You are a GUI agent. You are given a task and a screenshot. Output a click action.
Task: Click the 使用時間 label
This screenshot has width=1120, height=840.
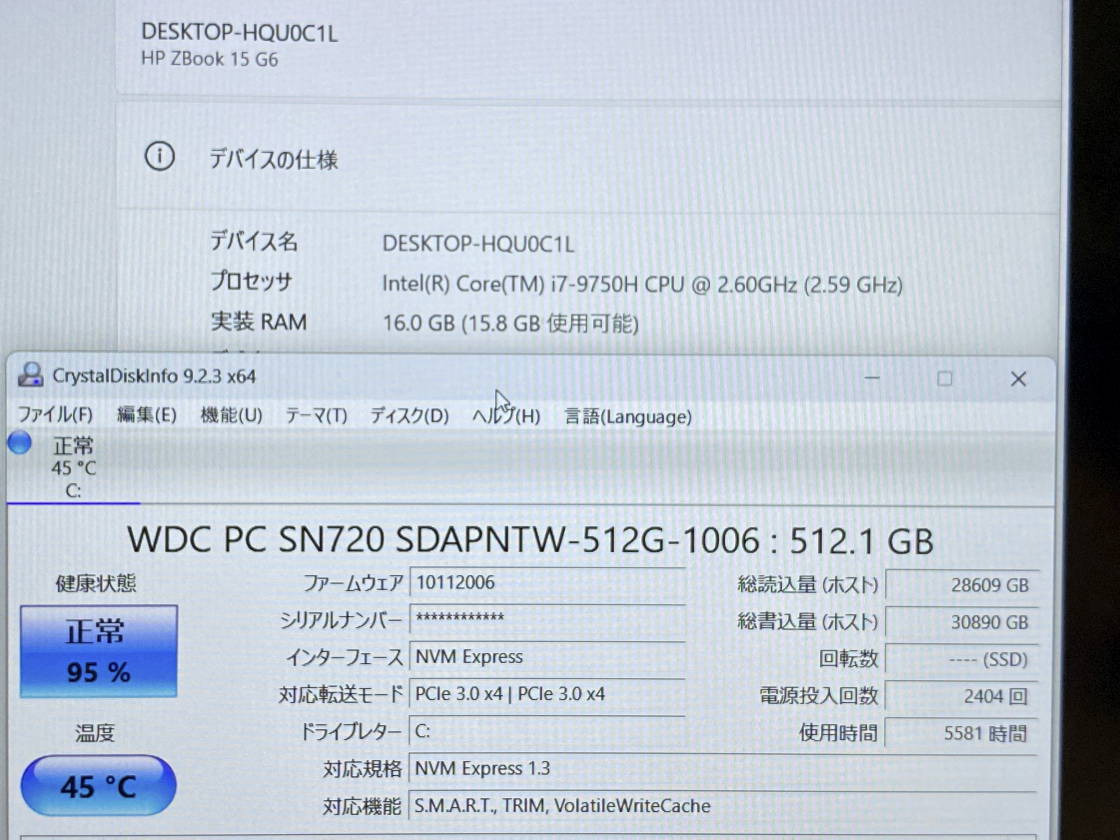[x=839, y=733]
